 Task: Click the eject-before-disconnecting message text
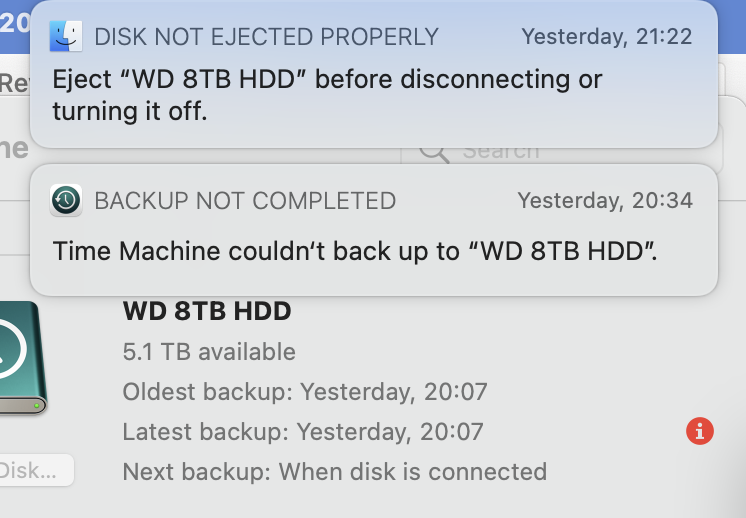tap(327, 94)
